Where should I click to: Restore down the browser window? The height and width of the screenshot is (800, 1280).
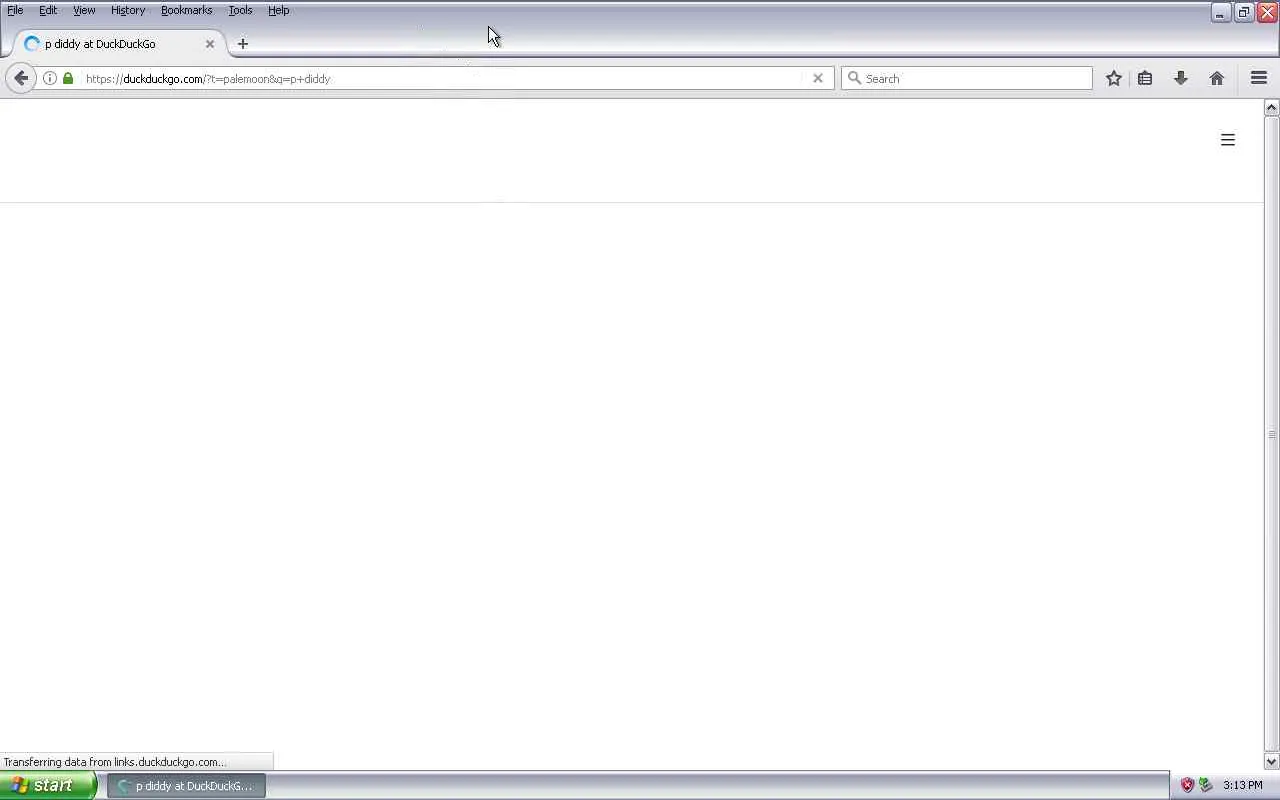pyautogui.click(x=1244, y=12)
